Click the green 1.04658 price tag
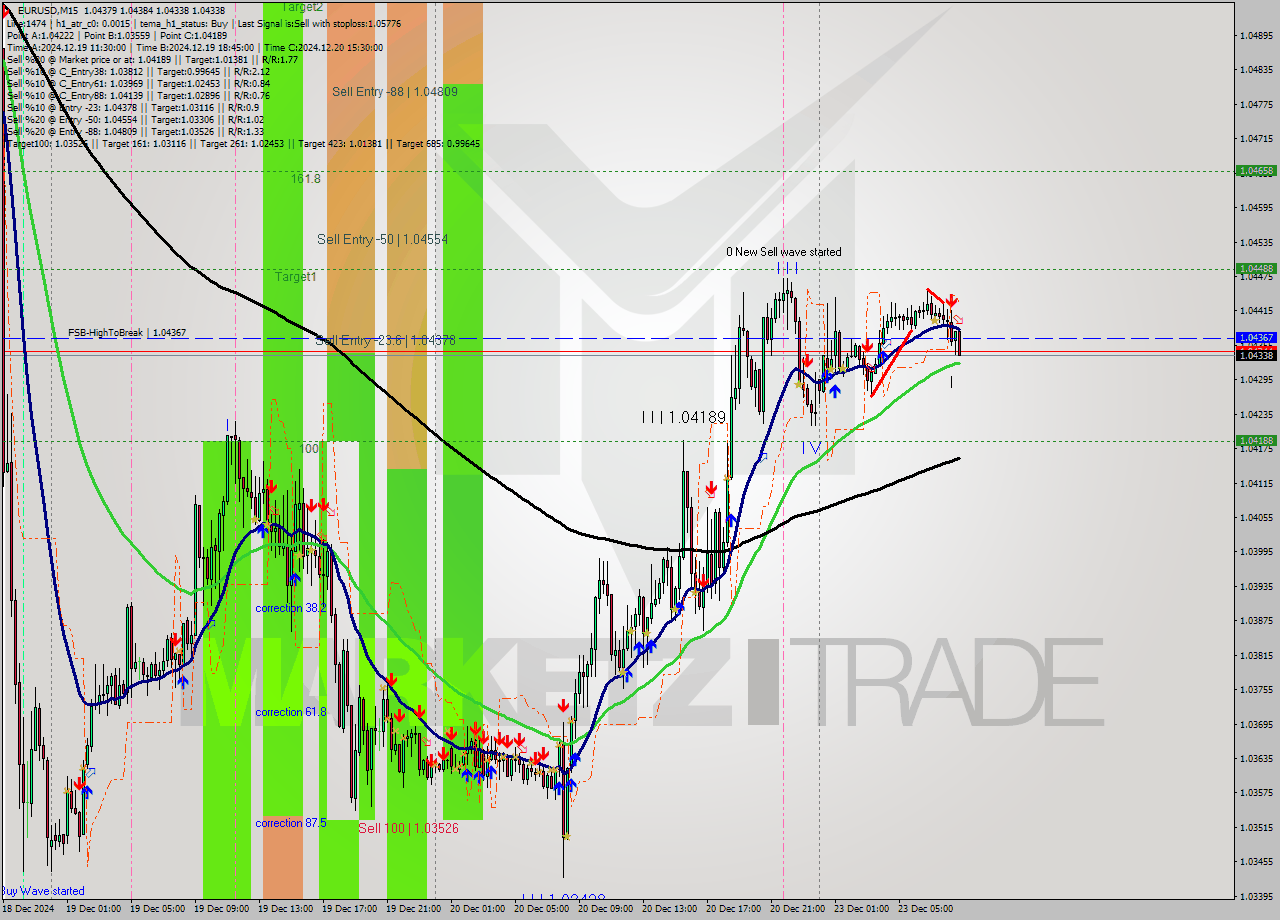1280x920 pixels. pyautogui.click(x=1256, y=171)
